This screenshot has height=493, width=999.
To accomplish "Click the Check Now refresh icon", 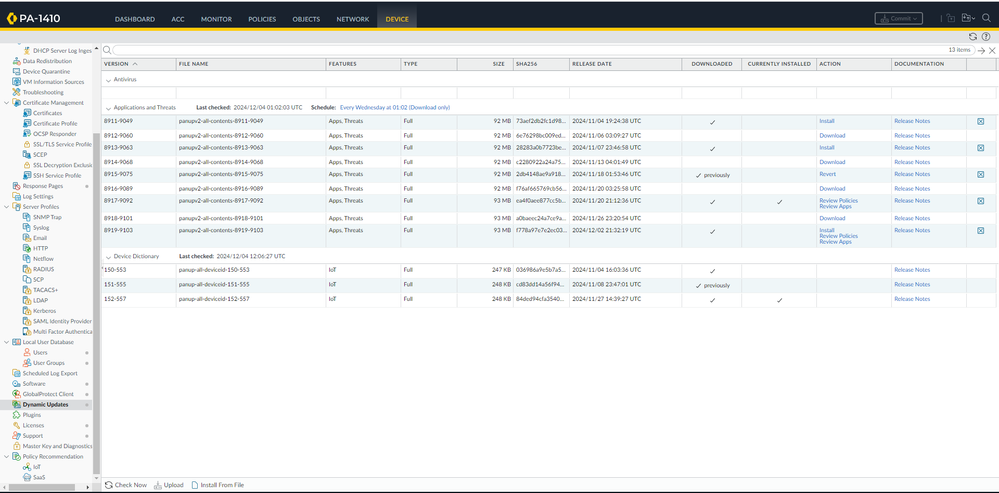I will 109,485.
